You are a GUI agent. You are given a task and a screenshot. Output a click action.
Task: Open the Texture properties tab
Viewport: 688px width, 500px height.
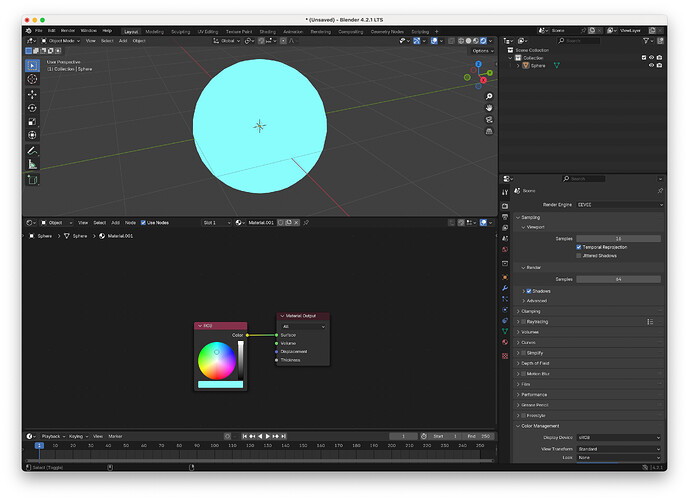[505, 356]
